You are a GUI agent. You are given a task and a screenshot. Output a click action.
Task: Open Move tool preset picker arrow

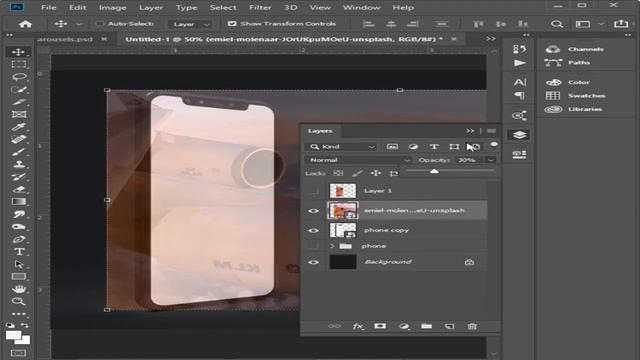79,24
